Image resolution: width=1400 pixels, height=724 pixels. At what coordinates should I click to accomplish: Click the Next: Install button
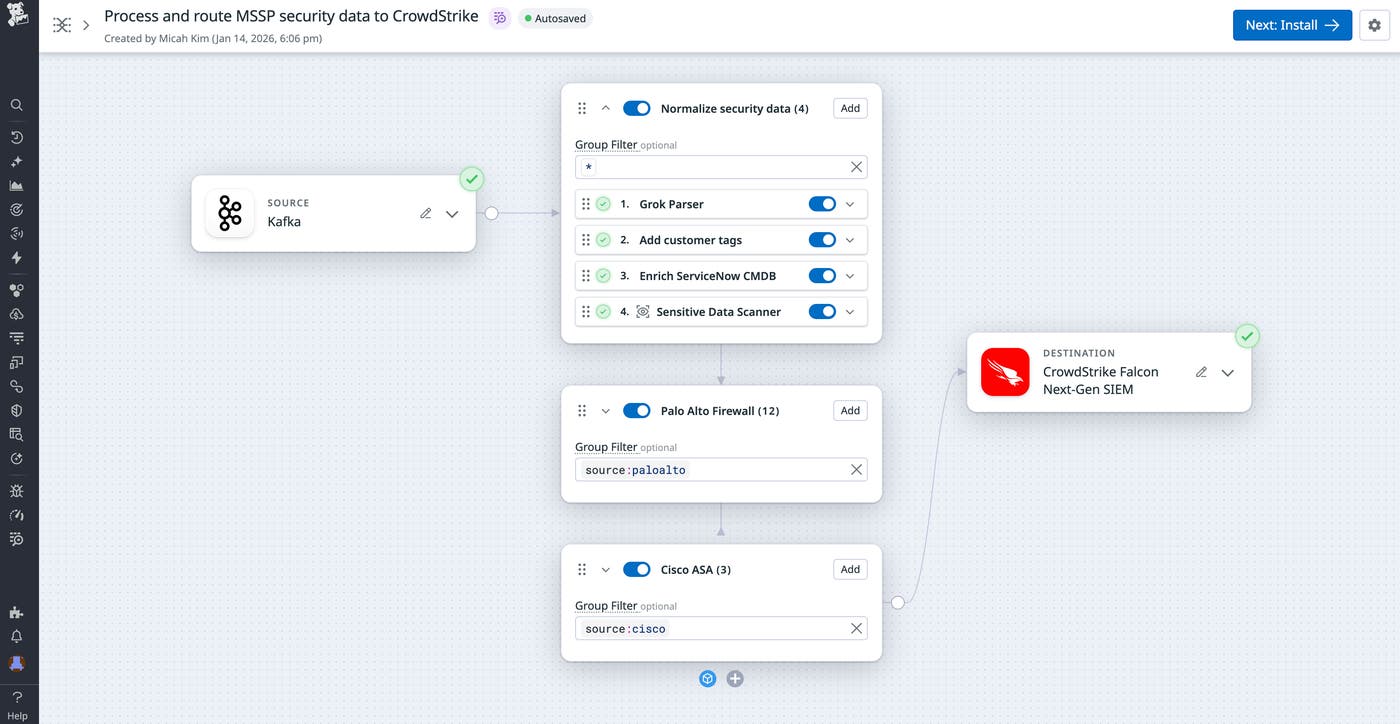pos(1292,25)
